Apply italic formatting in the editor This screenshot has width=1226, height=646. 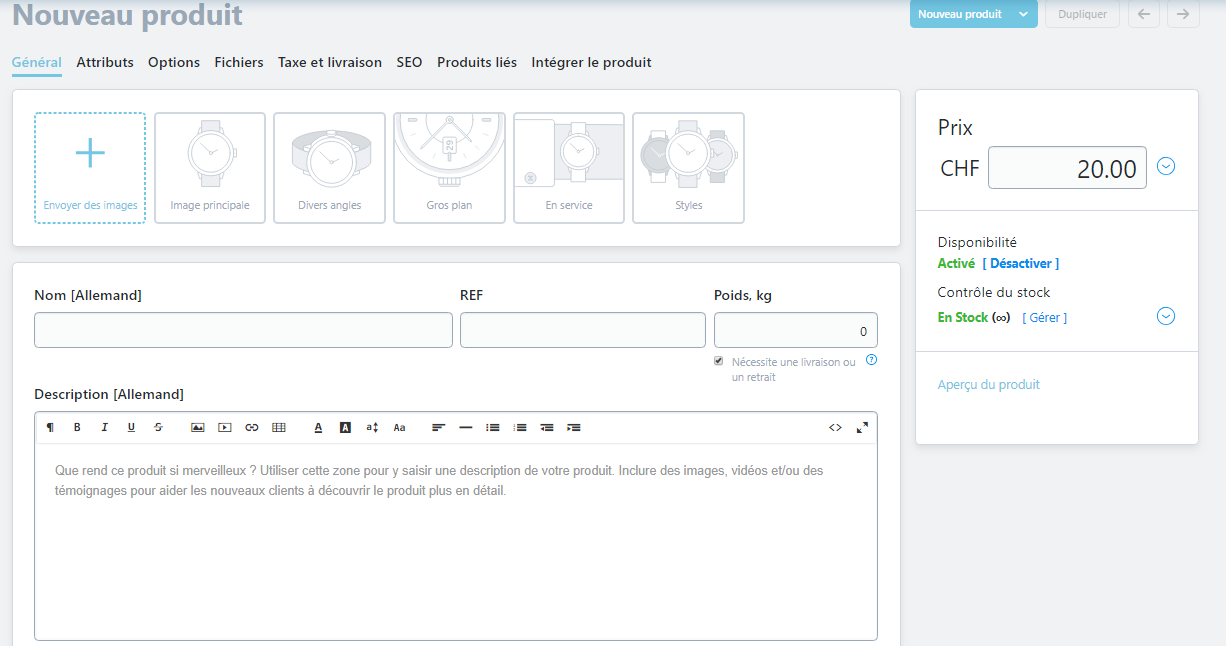(x=104, y=427)
